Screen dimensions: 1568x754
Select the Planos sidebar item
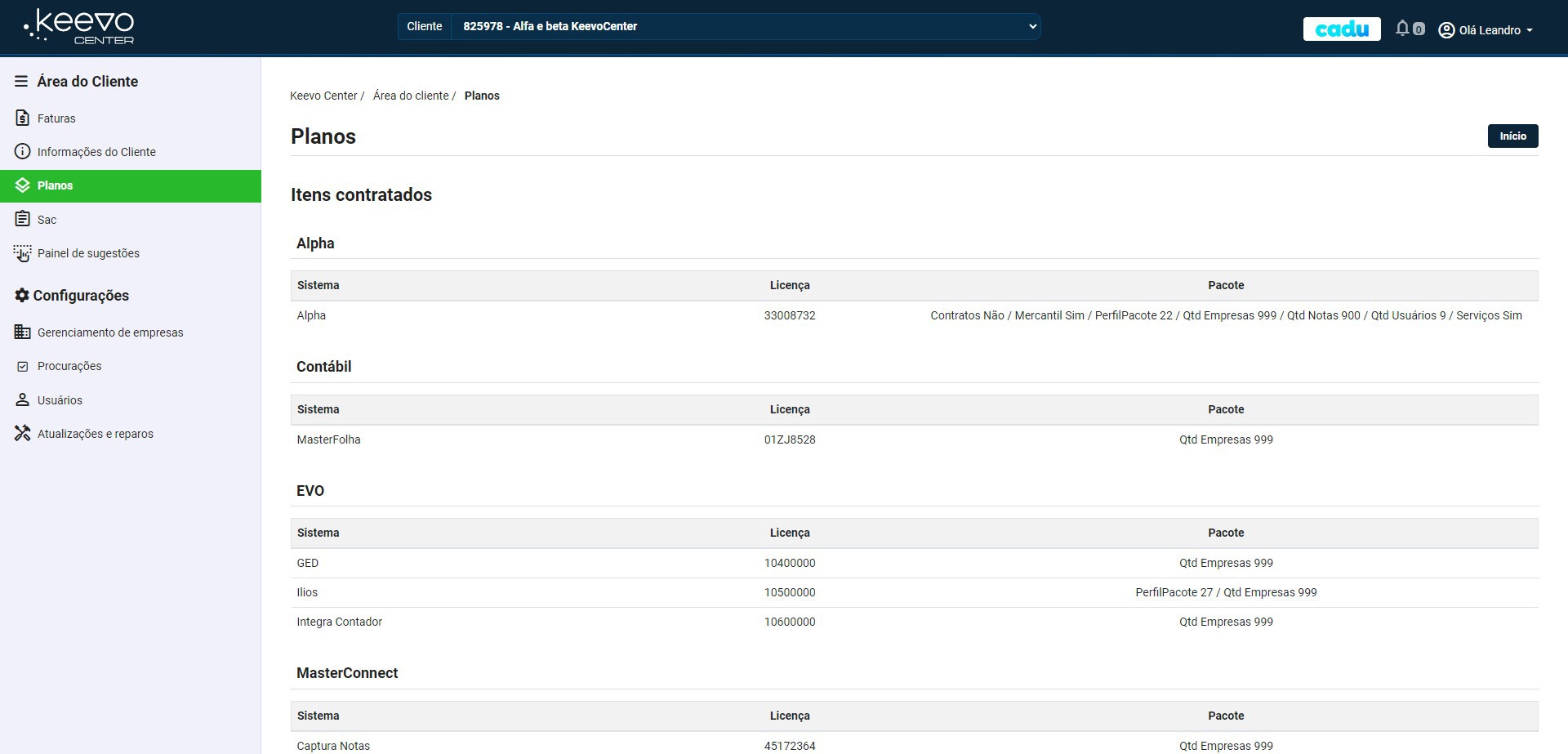pos(131,186)
